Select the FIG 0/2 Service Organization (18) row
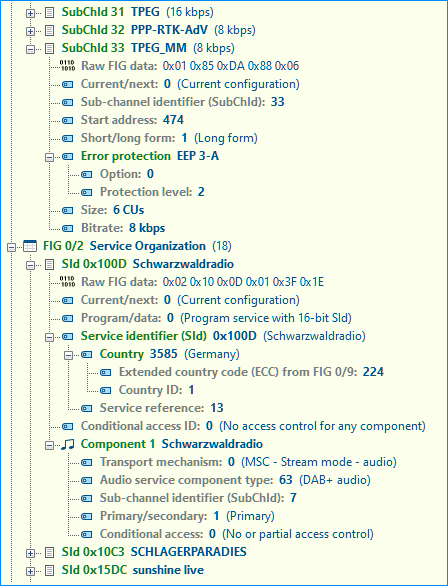 click(137, 246)
